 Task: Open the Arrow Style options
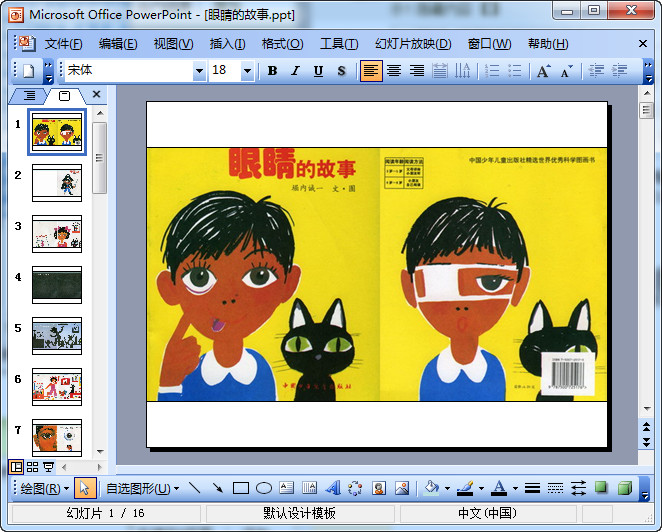click(578, 489)
